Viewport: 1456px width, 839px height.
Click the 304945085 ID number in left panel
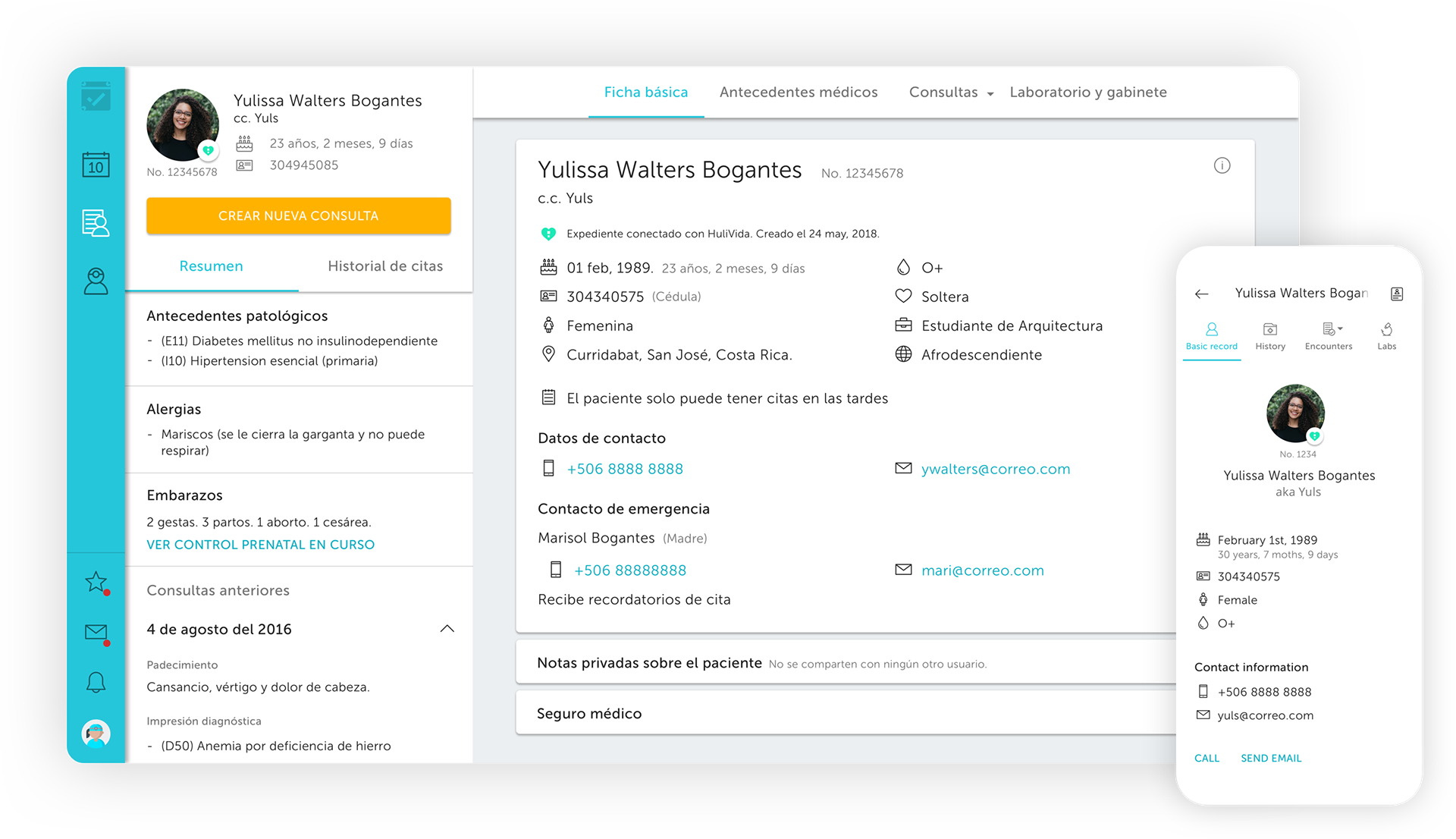[x=304, y=165]
